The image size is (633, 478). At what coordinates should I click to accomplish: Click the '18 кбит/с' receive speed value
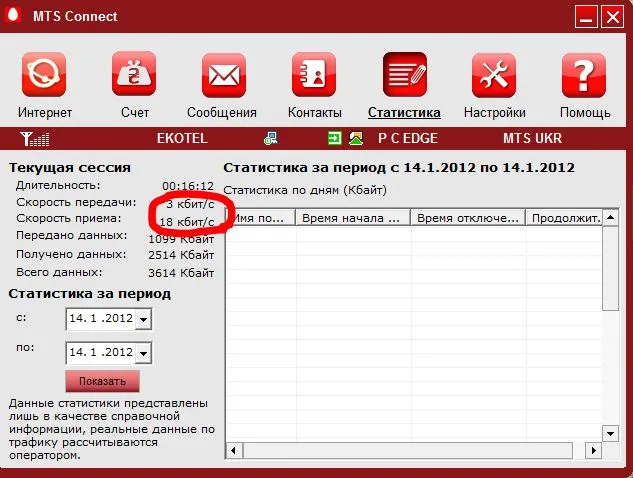click(187, 222)
